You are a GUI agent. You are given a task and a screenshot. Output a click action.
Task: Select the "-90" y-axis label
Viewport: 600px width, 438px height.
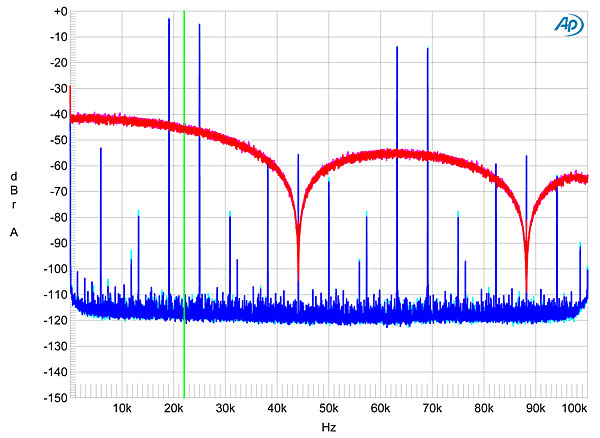[59, 243]
